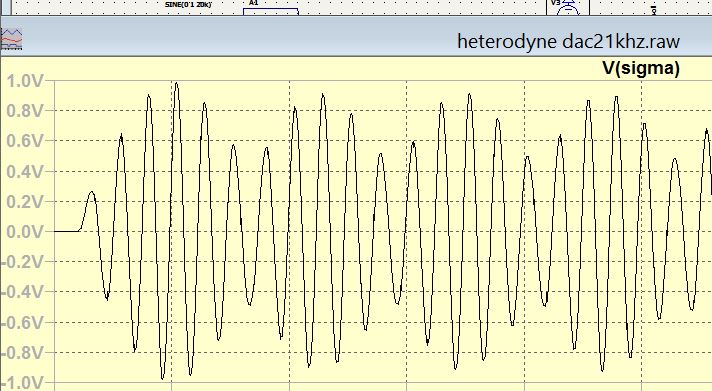Click the 0.0V vertical axis label
This screenshot has height=391, width=712.
pyautogui.click(x=25, y=232)
